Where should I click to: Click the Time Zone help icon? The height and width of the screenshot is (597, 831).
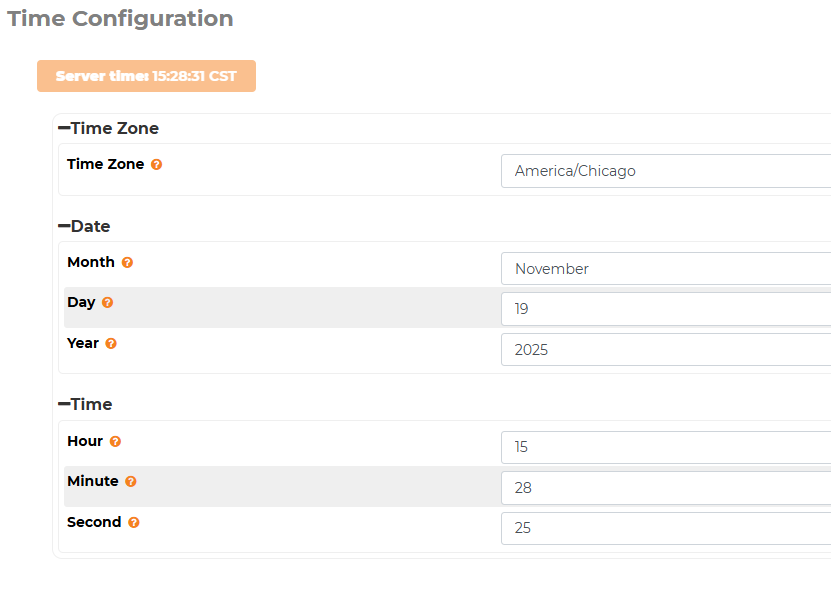(x=157, y=165)
